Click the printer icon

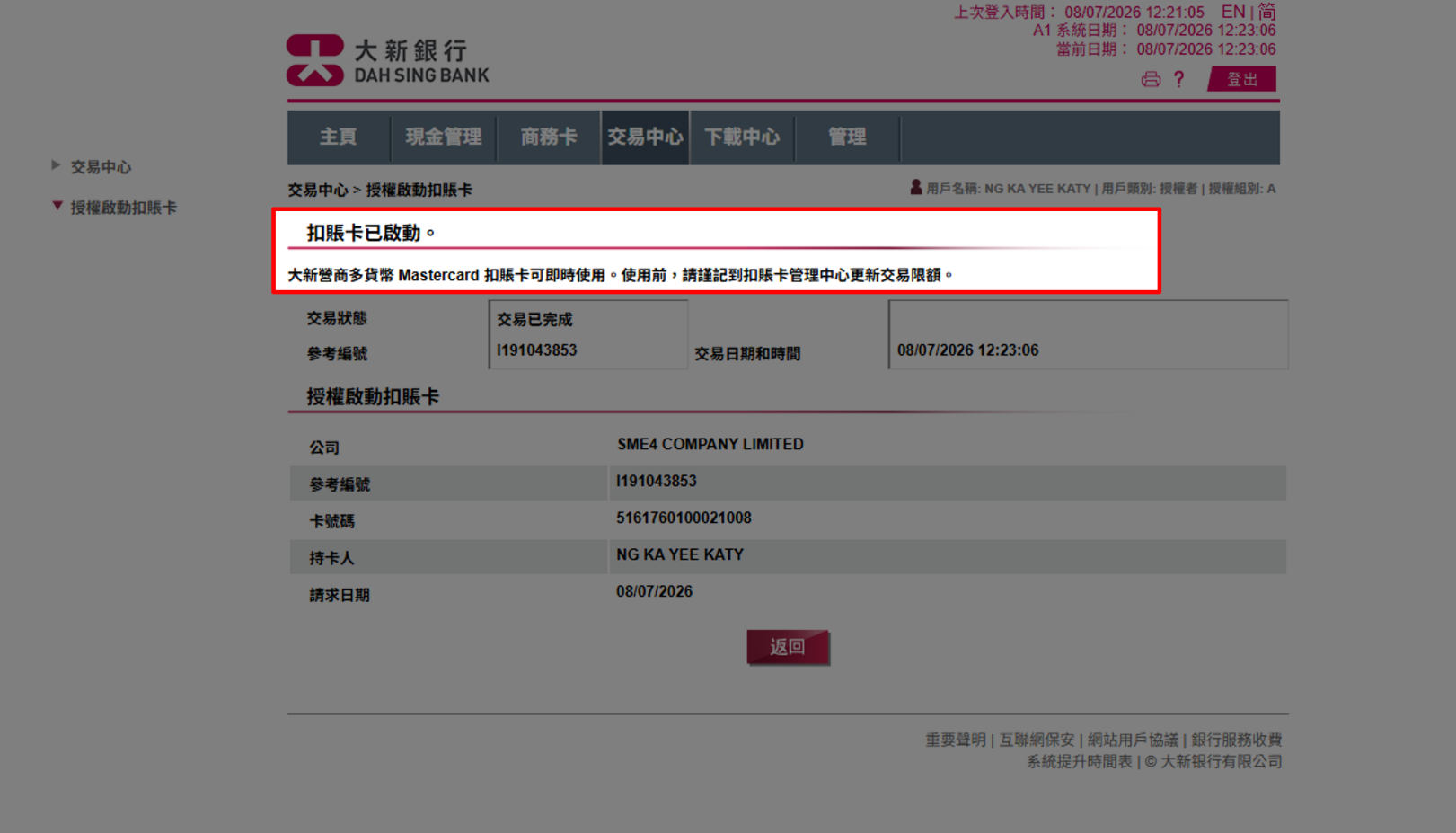point(1150,80)
